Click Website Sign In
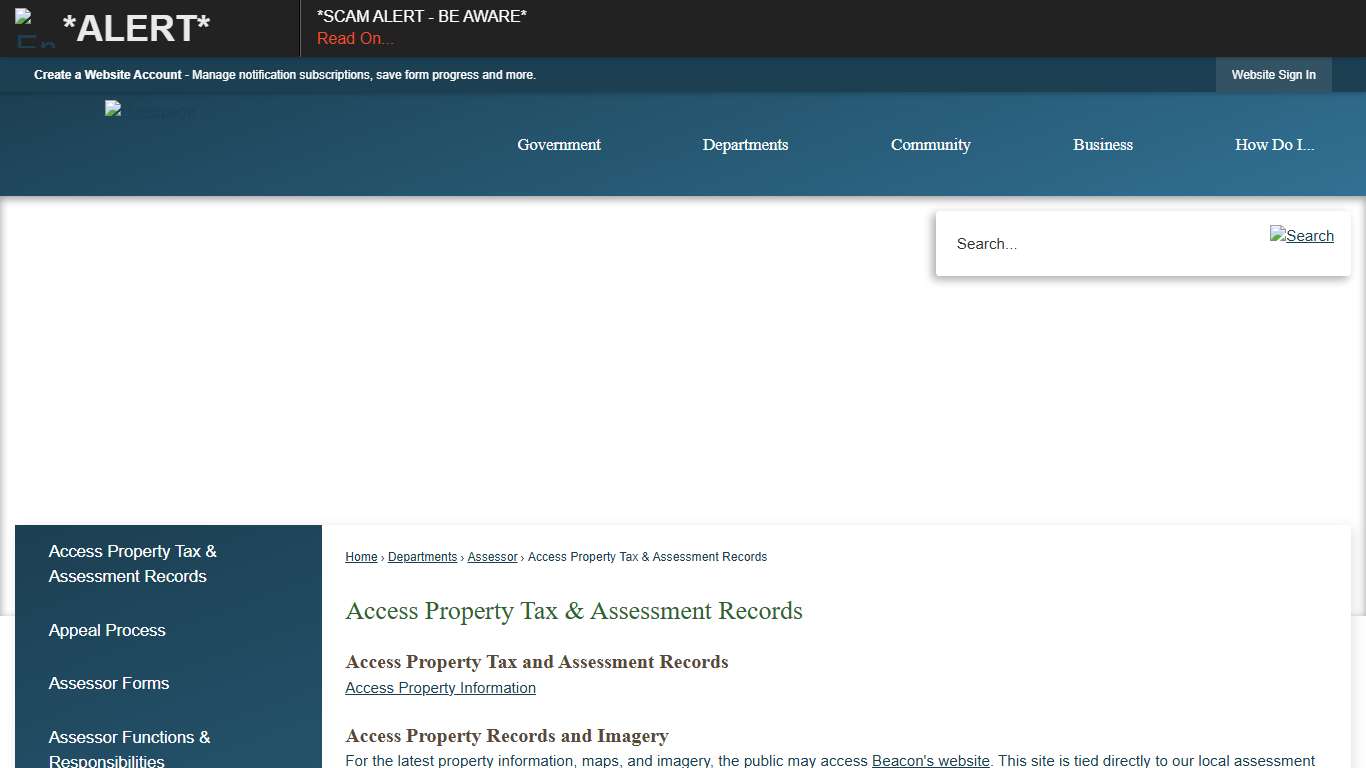This screenshot has width=1366, height=768. point(1273,74)
